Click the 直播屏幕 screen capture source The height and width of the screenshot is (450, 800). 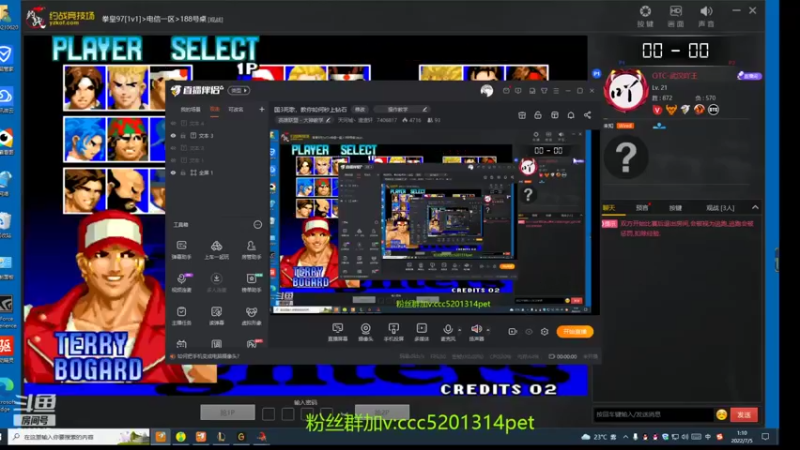(x=338, y=332)
